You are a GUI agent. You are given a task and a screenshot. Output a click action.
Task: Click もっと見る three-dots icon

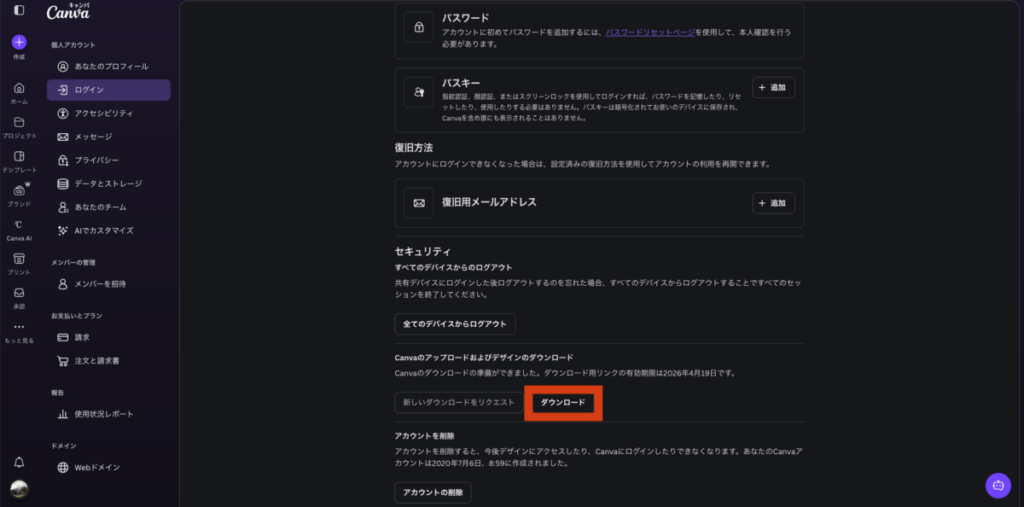(x=19, y=327)
